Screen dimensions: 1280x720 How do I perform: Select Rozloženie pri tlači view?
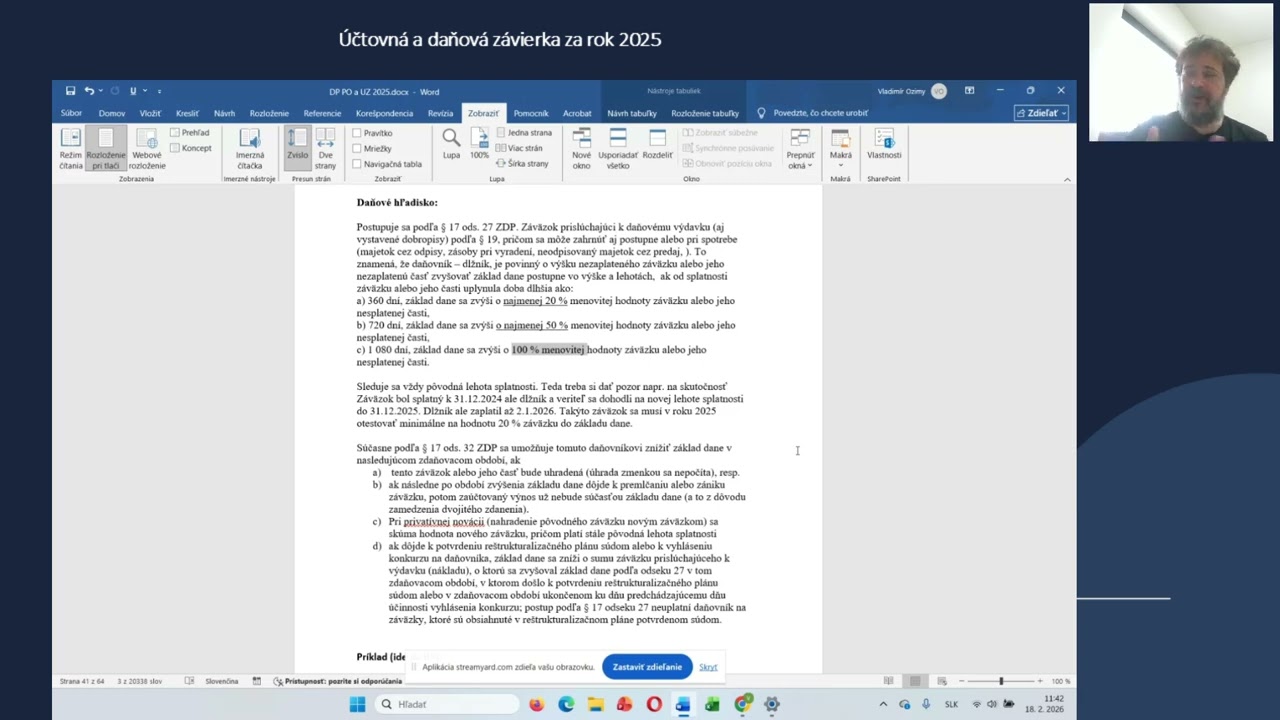point(106,149)
